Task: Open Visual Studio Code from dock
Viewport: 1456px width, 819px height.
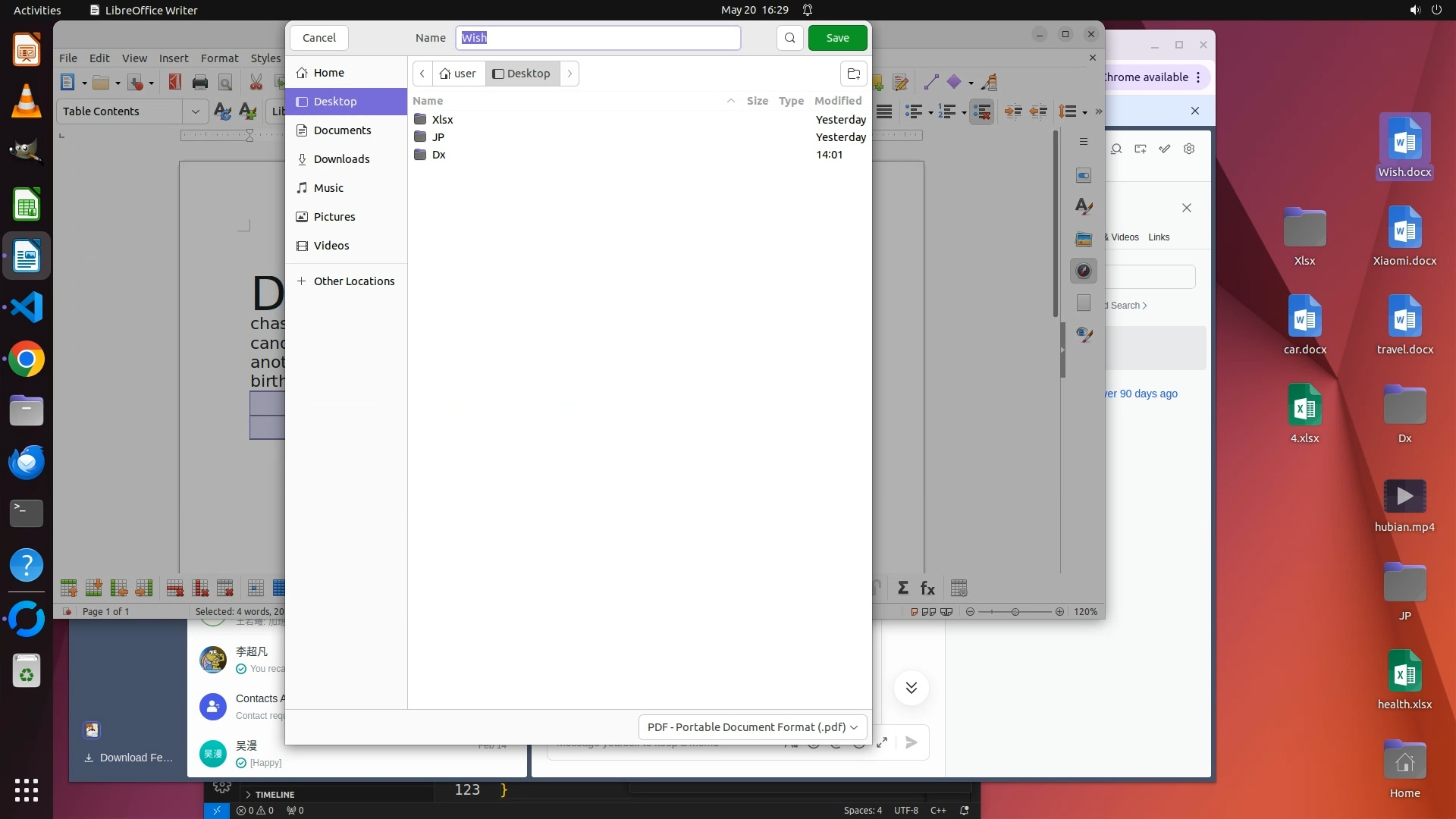Action: 27,308
